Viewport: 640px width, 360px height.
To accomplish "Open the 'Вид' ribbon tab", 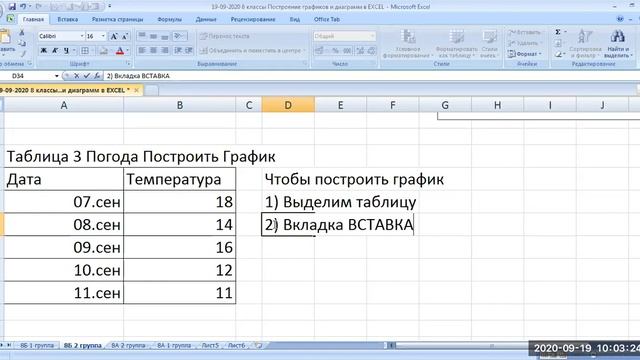I will click(295, 19).
